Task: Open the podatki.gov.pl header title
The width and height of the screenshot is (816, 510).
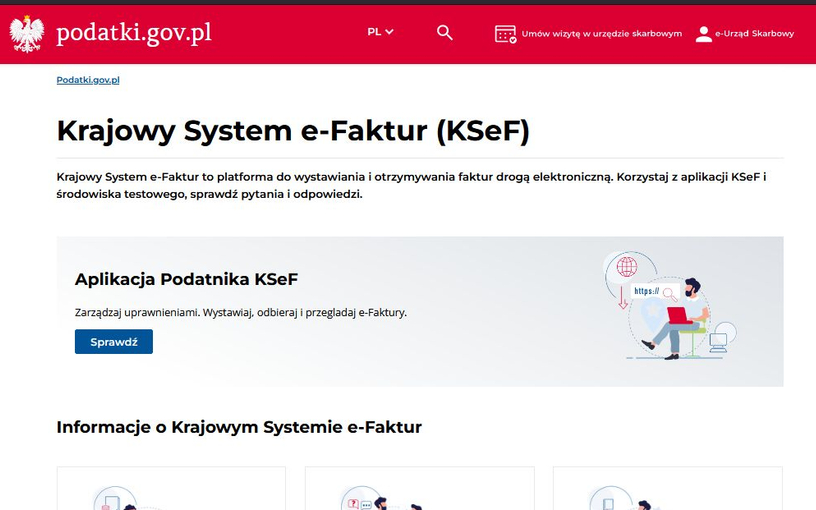Action: click(x=134, y=33)
